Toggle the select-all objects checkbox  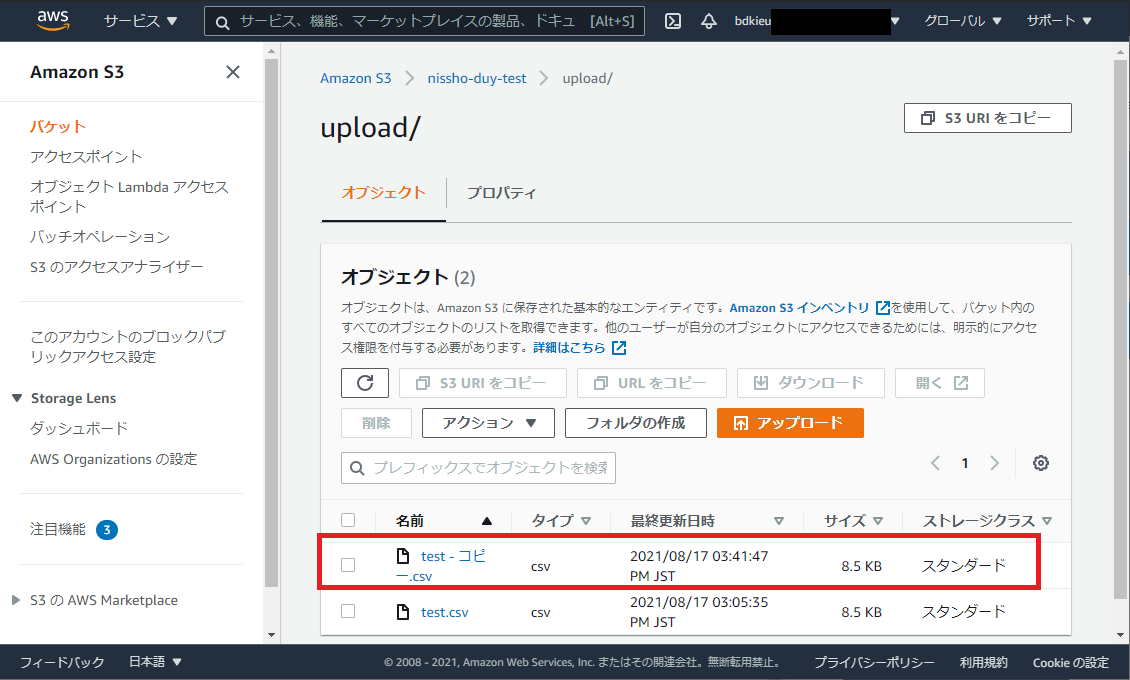pyautogui.click(x=348, y=520)
